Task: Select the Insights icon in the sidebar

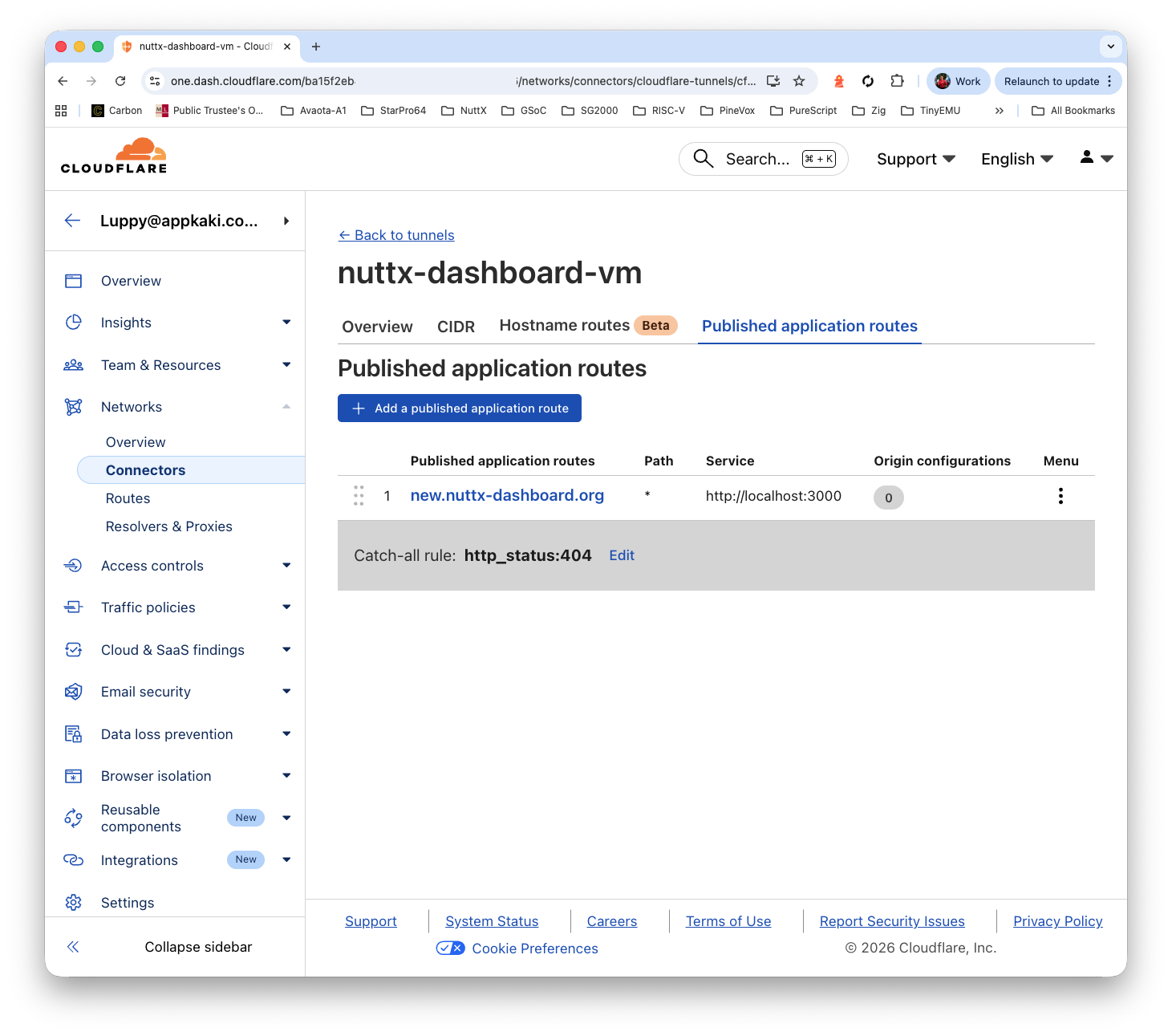Action: (73, 322)
